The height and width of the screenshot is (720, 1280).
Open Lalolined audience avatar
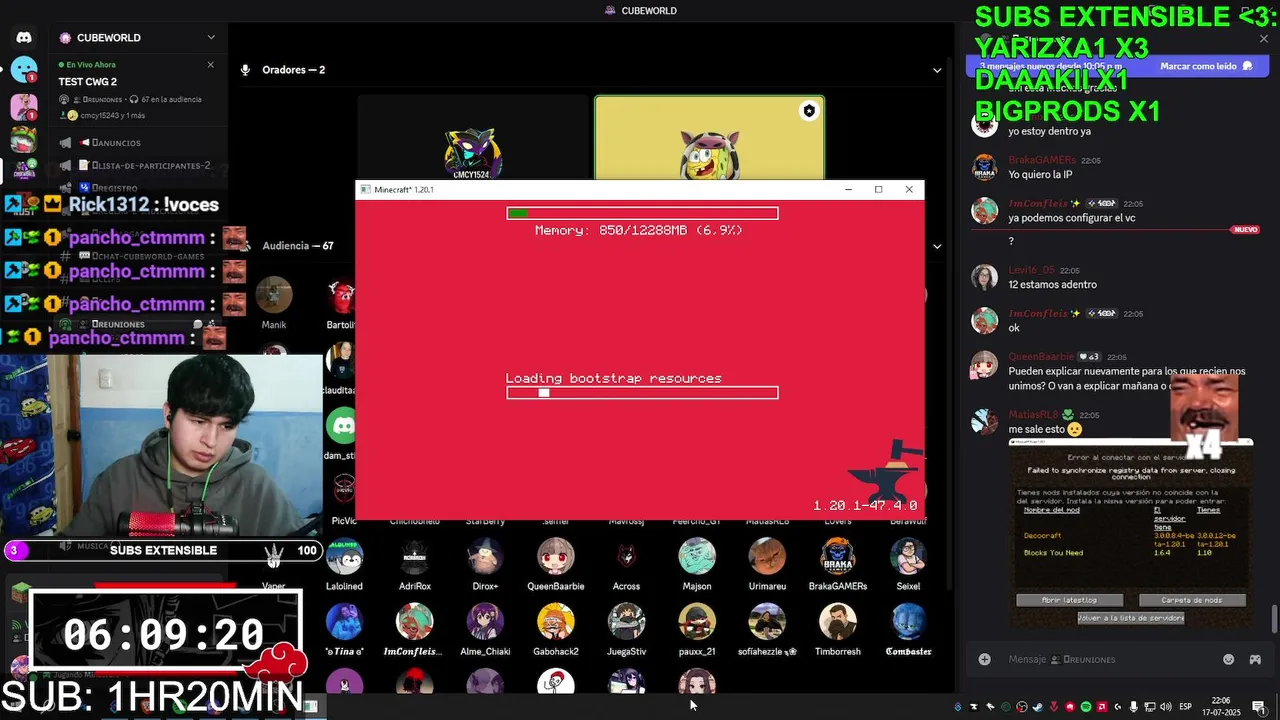tap(344, 557)
